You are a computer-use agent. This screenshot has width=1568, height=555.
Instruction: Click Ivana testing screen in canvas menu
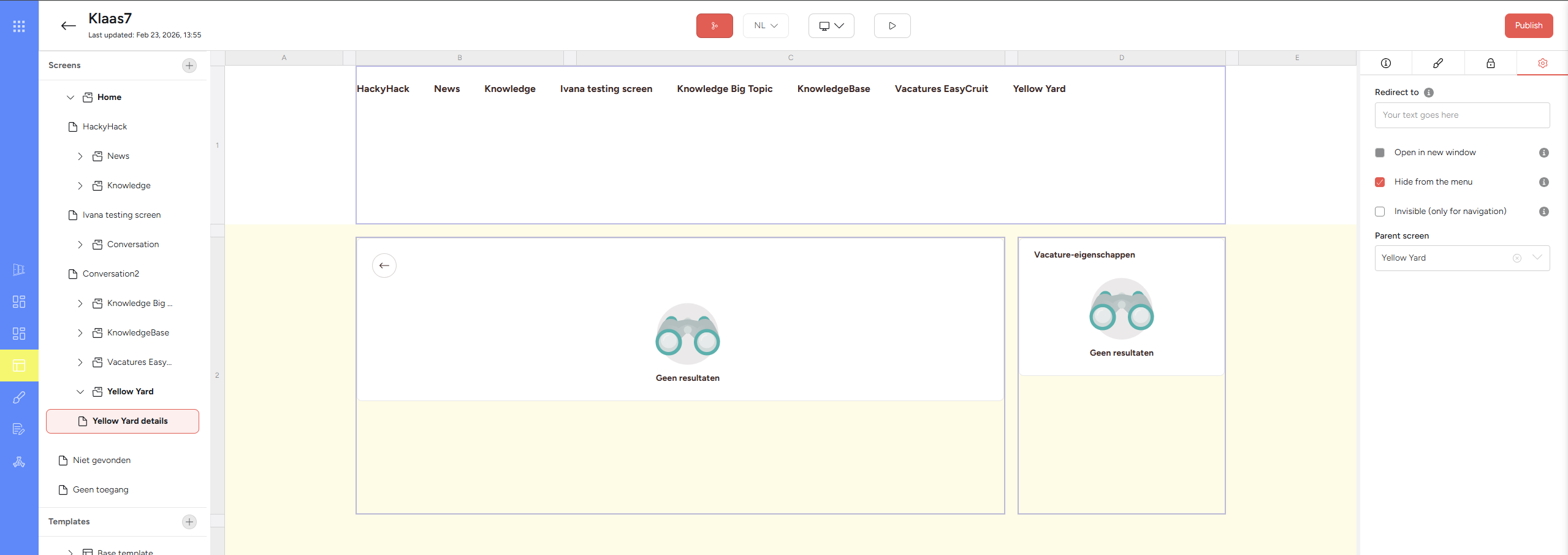pos(606,89)
